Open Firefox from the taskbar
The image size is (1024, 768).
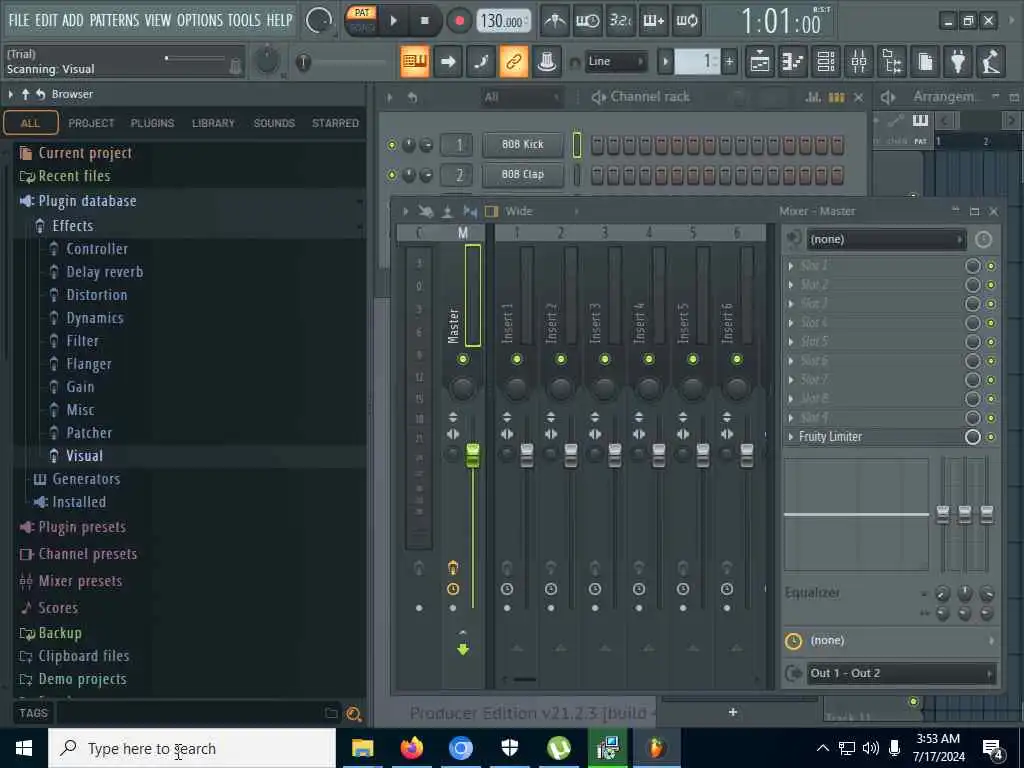click(x=411, y=748)
